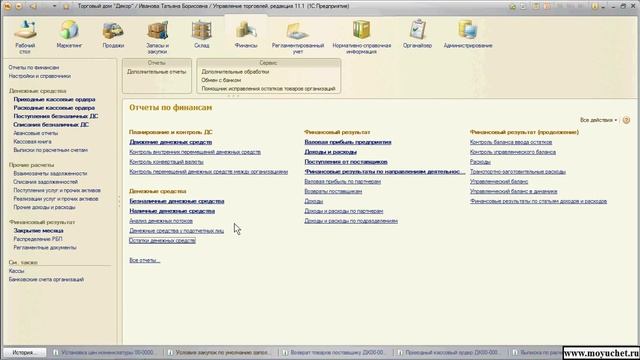Click the favorites star in title bar
640x360 pixels.
point(66,6)
